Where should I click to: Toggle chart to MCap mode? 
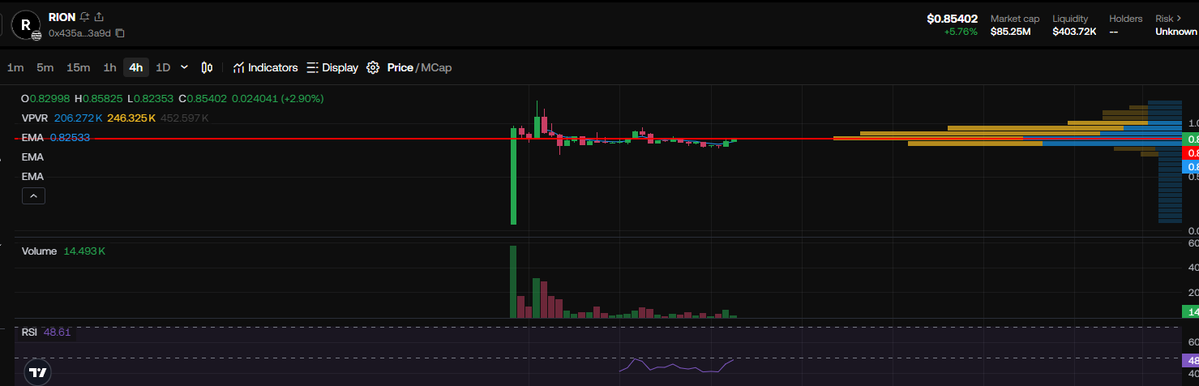[436, 67]
